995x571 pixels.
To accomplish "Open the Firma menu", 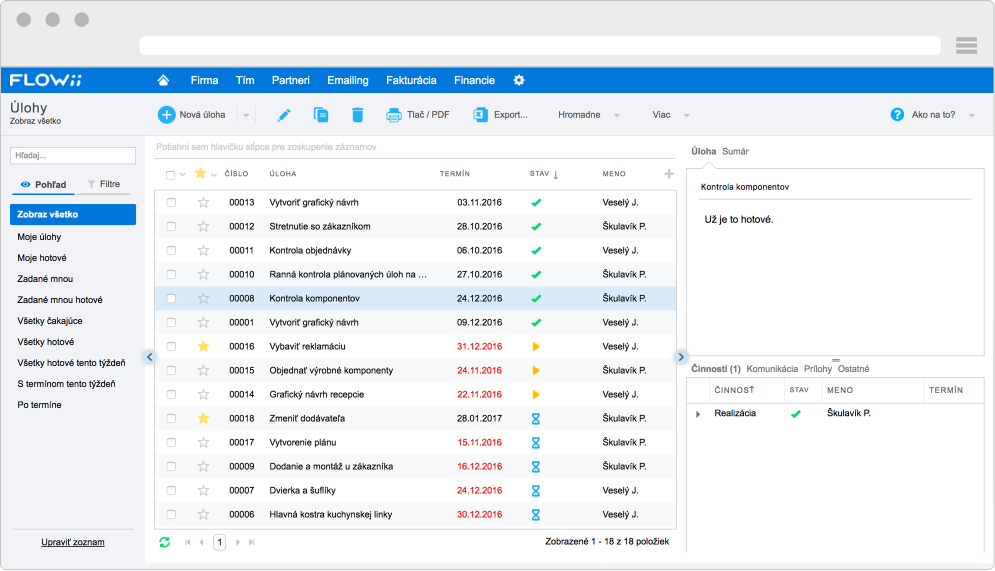I will point(204,80).
